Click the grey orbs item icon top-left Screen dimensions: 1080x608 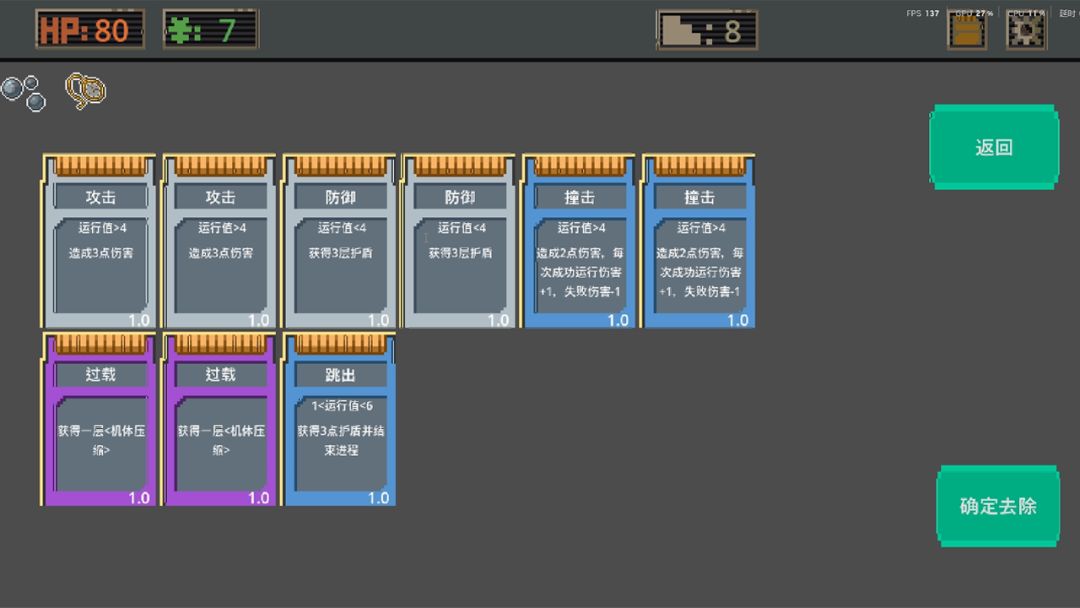(x=25, y=92)
